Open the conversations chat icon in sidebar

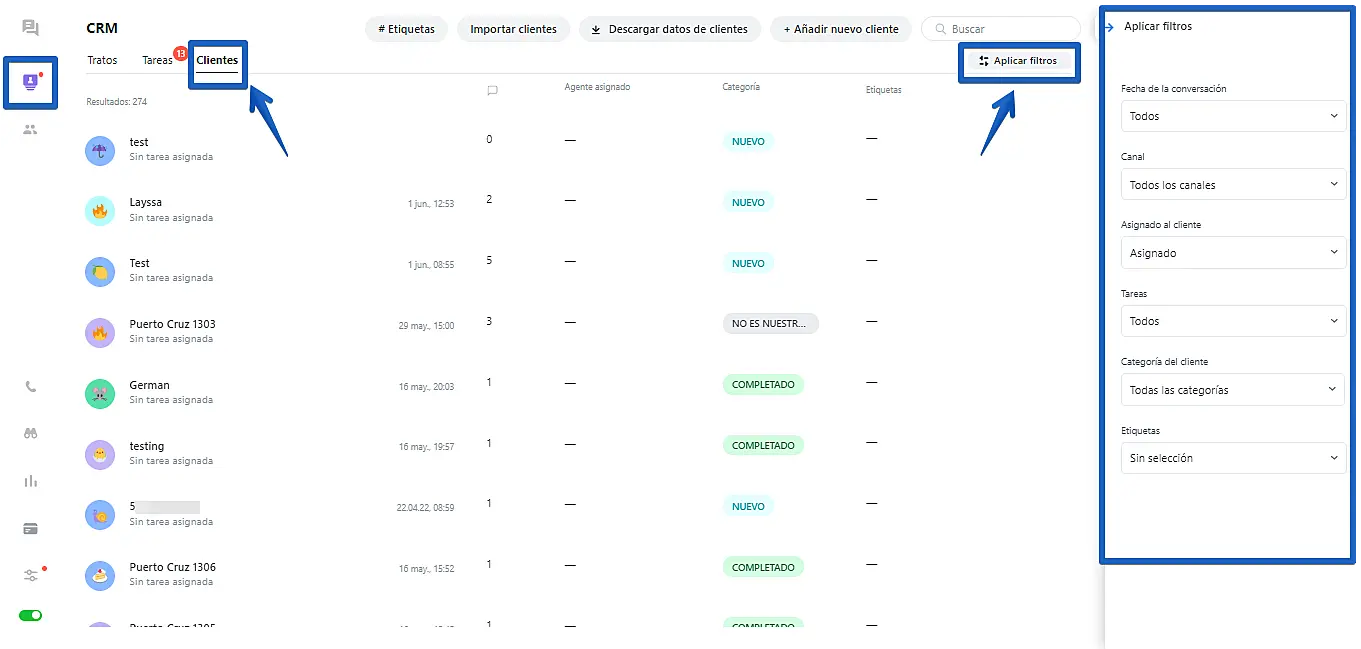30,28
